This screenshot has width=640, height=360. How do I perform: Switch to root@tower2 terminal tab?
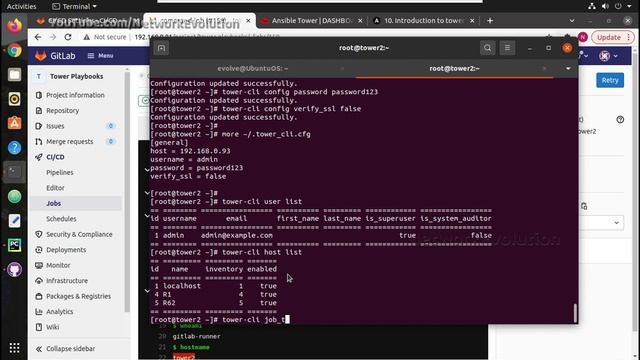(454, 69)
